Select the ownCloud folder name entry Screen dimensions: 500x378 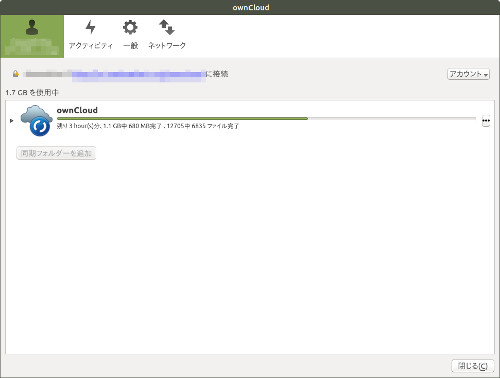(x=77, y=110)
